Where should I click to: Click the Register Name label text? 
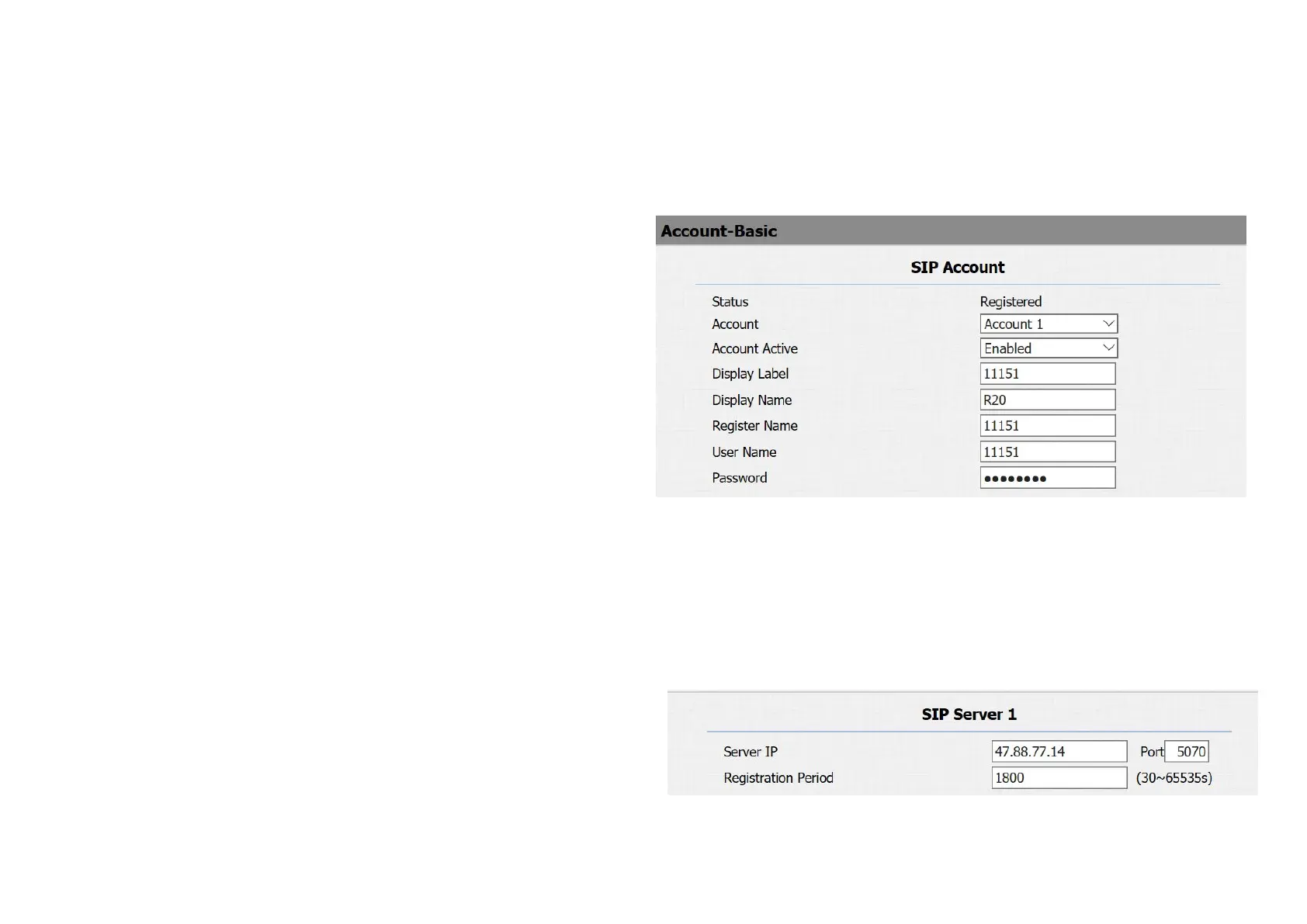(754, 426)
